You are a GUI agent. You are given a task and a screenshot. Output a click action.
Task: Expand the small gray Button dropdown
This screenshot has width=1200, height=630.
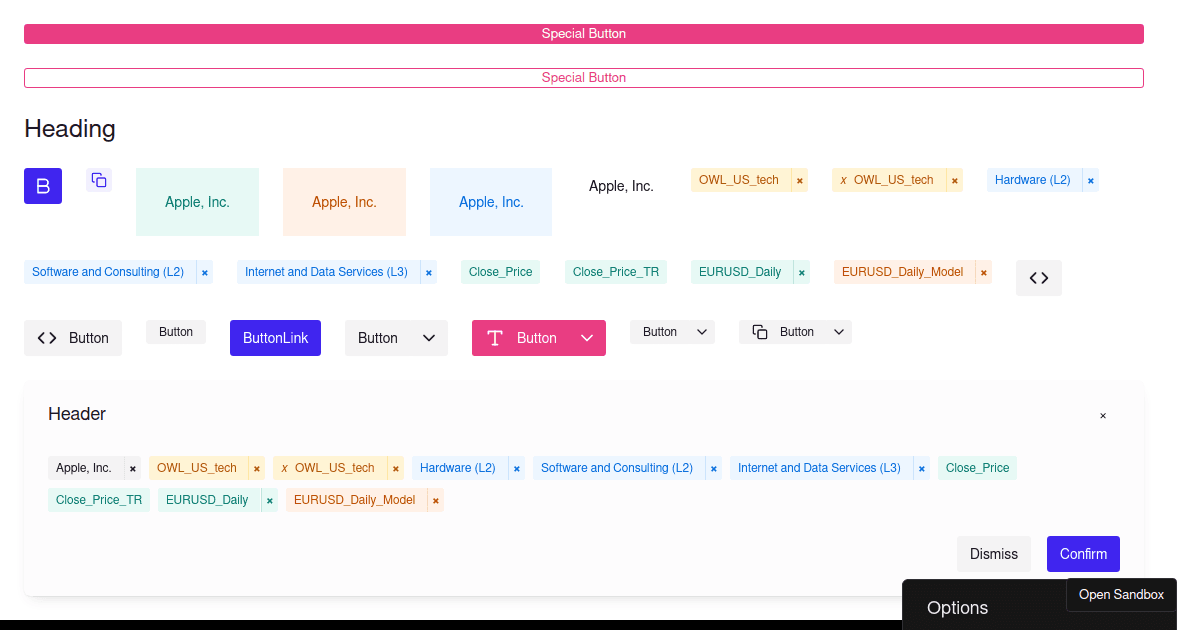[701, 332]
